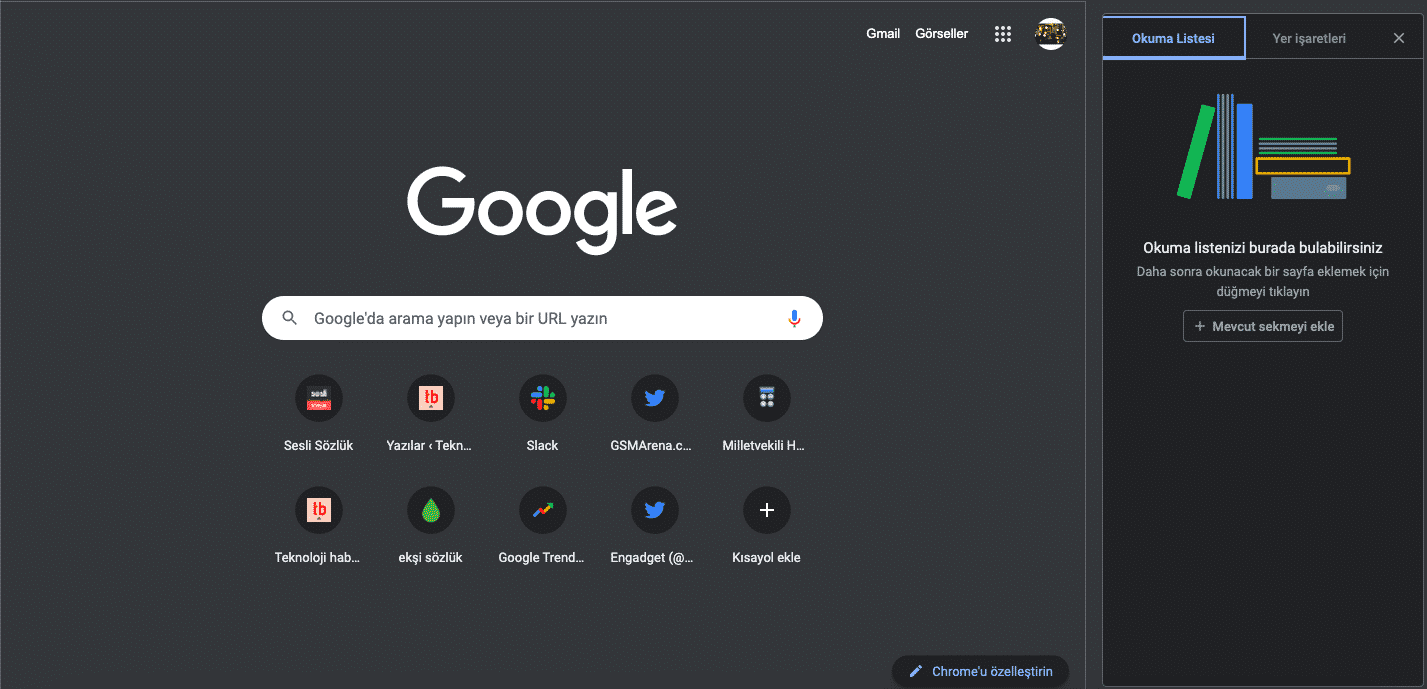Select the Okuma Listesi tab
The image size is (1427, 689).
coord(1174,38)
